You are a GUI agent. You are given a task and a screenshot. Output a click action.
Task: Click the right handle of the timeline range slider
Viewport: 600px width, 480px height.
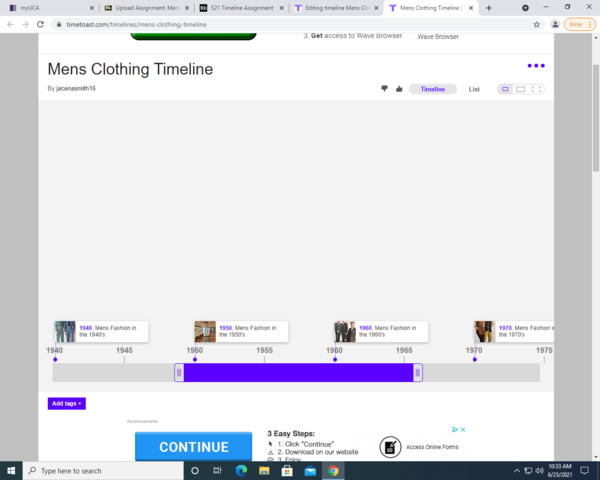click(x=418, y=372)
